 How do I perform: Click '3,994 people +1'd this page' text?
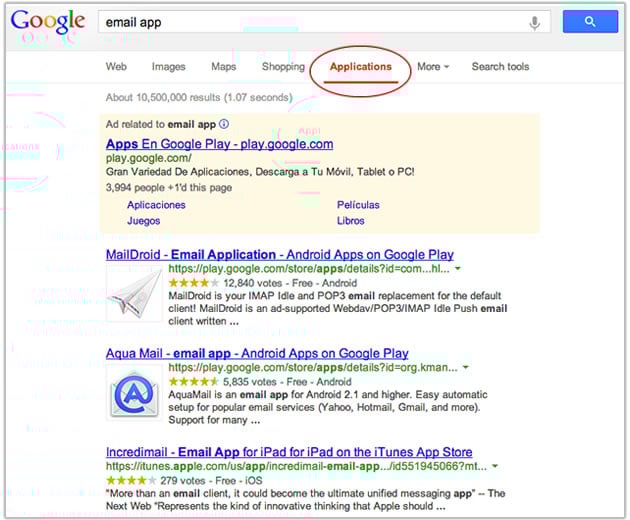pos(169,188)
